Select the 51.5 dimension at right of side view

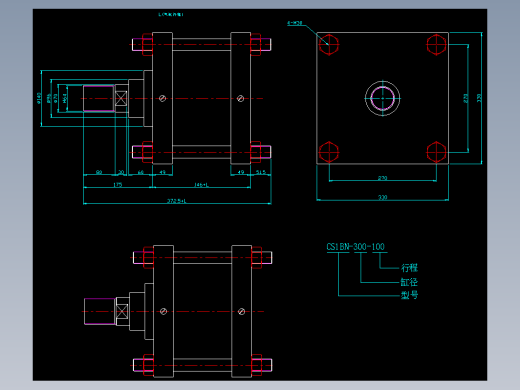[261, 172]
